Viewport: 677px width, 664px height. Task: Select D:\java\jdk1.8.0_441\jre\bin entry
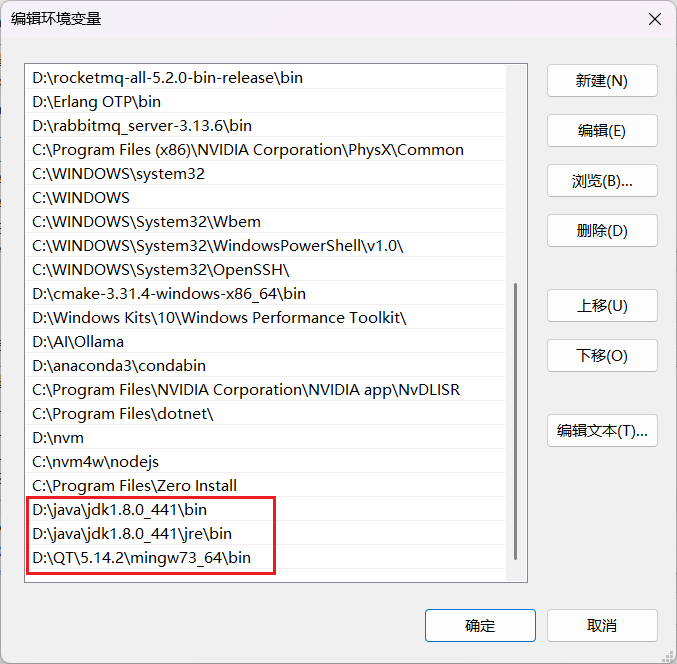coord(266,534)
